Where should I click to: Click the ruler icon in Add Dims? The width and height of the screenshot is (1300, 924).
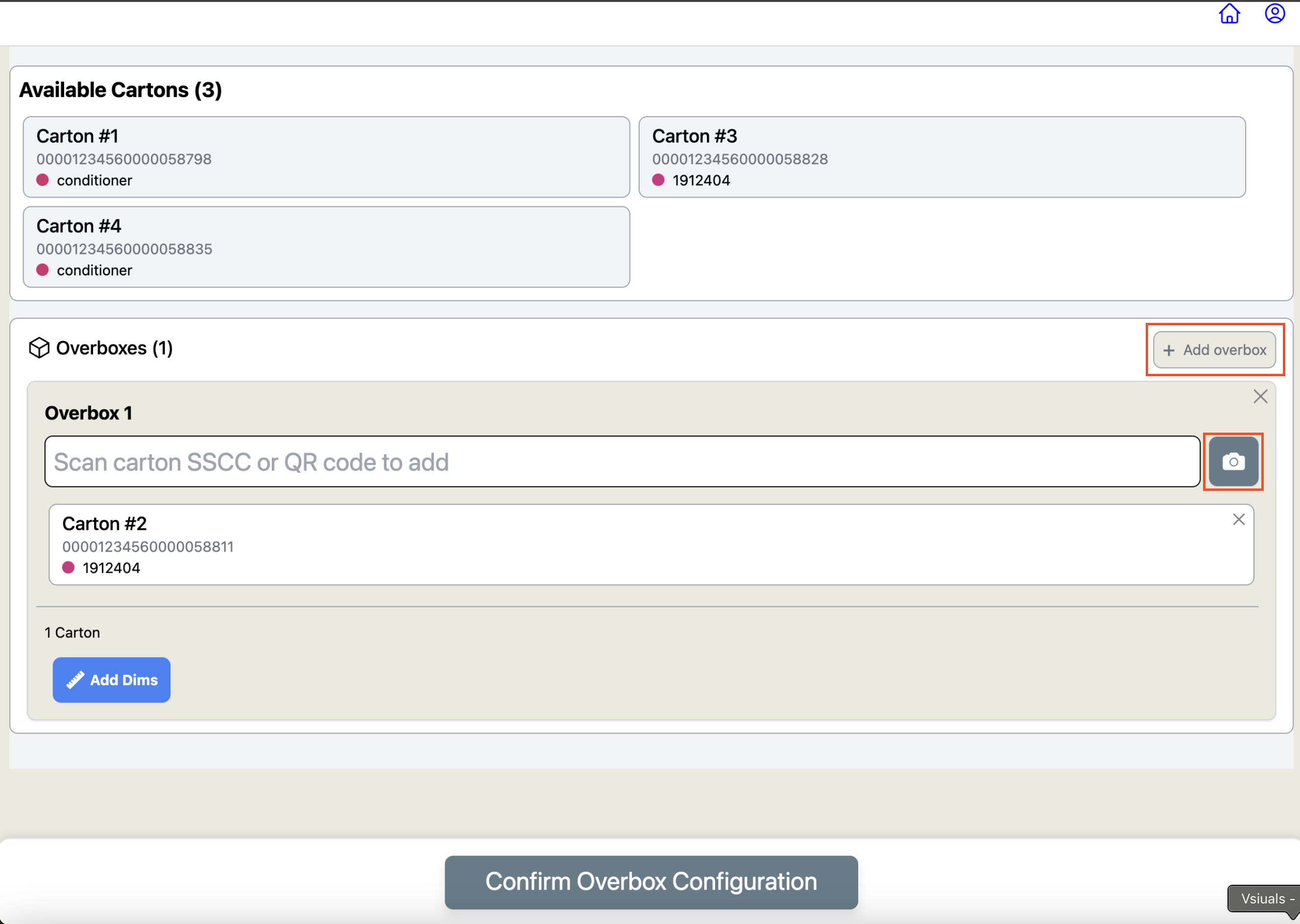(x=75, y=680)
